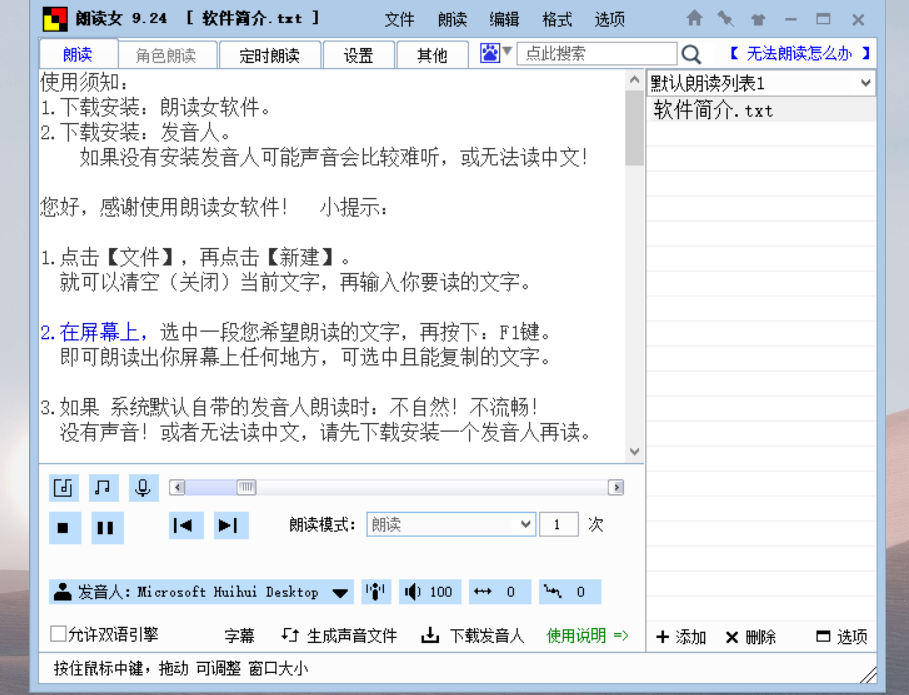The width and height of the screenshot is (909, 695).
Task: Click the microphone icon
Action: click(x=143, y=488)
